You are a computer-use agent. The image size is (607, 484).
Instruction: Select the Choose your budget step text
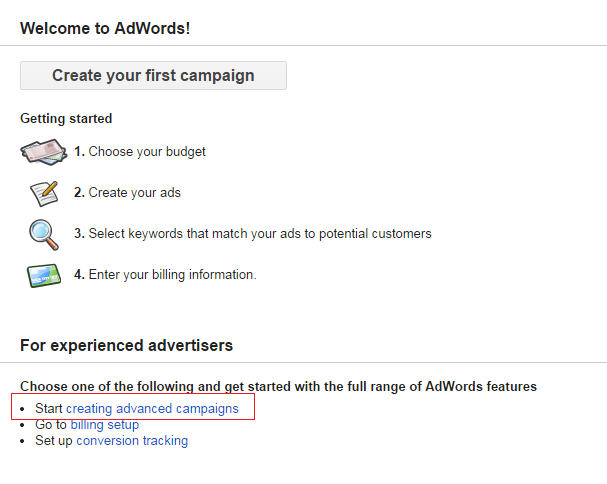140,152
